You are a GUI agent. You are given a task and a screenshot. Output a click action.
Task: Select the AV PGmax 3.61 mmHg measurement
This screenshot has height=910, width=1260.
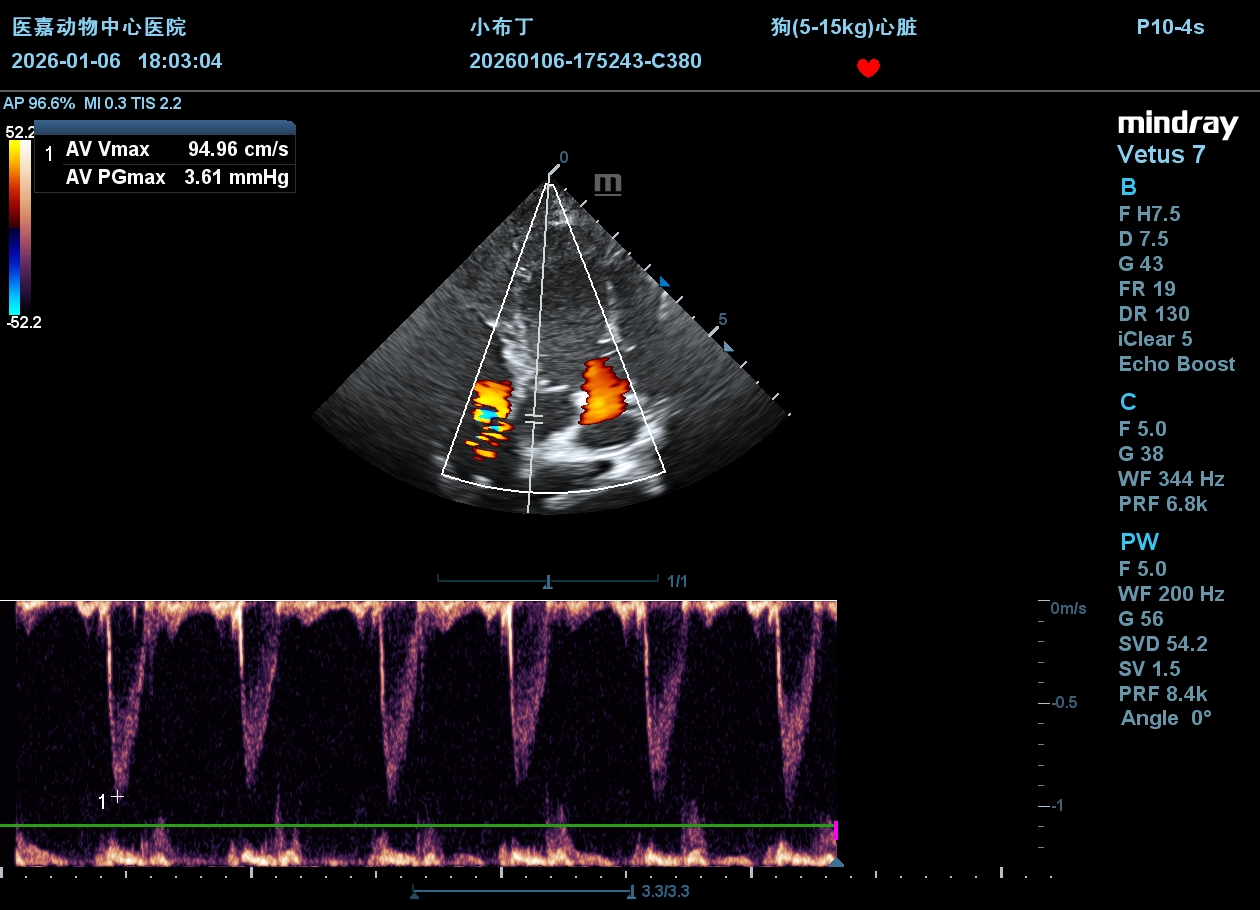coord(177,178)
